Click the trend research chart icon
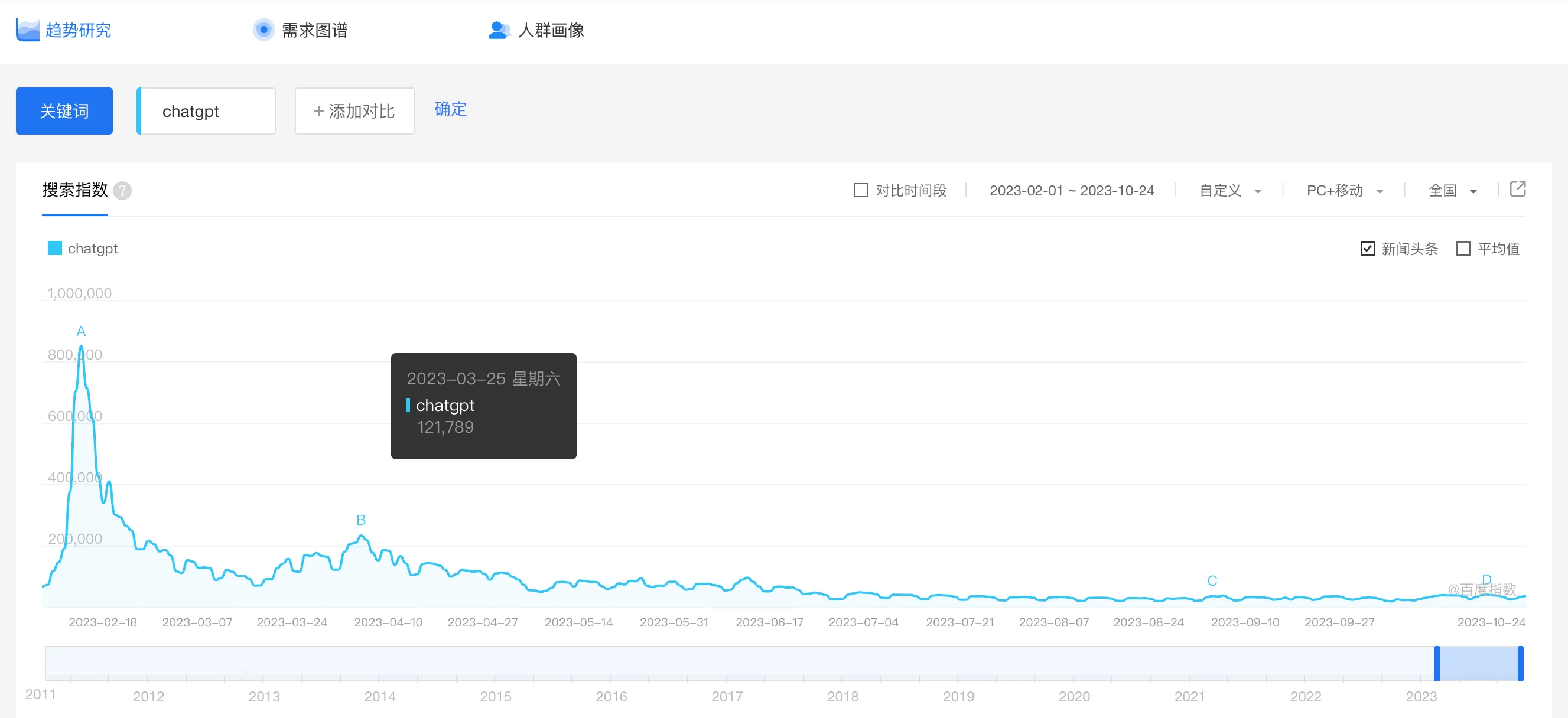1568x718 pixels. click(x=27, y=30)
